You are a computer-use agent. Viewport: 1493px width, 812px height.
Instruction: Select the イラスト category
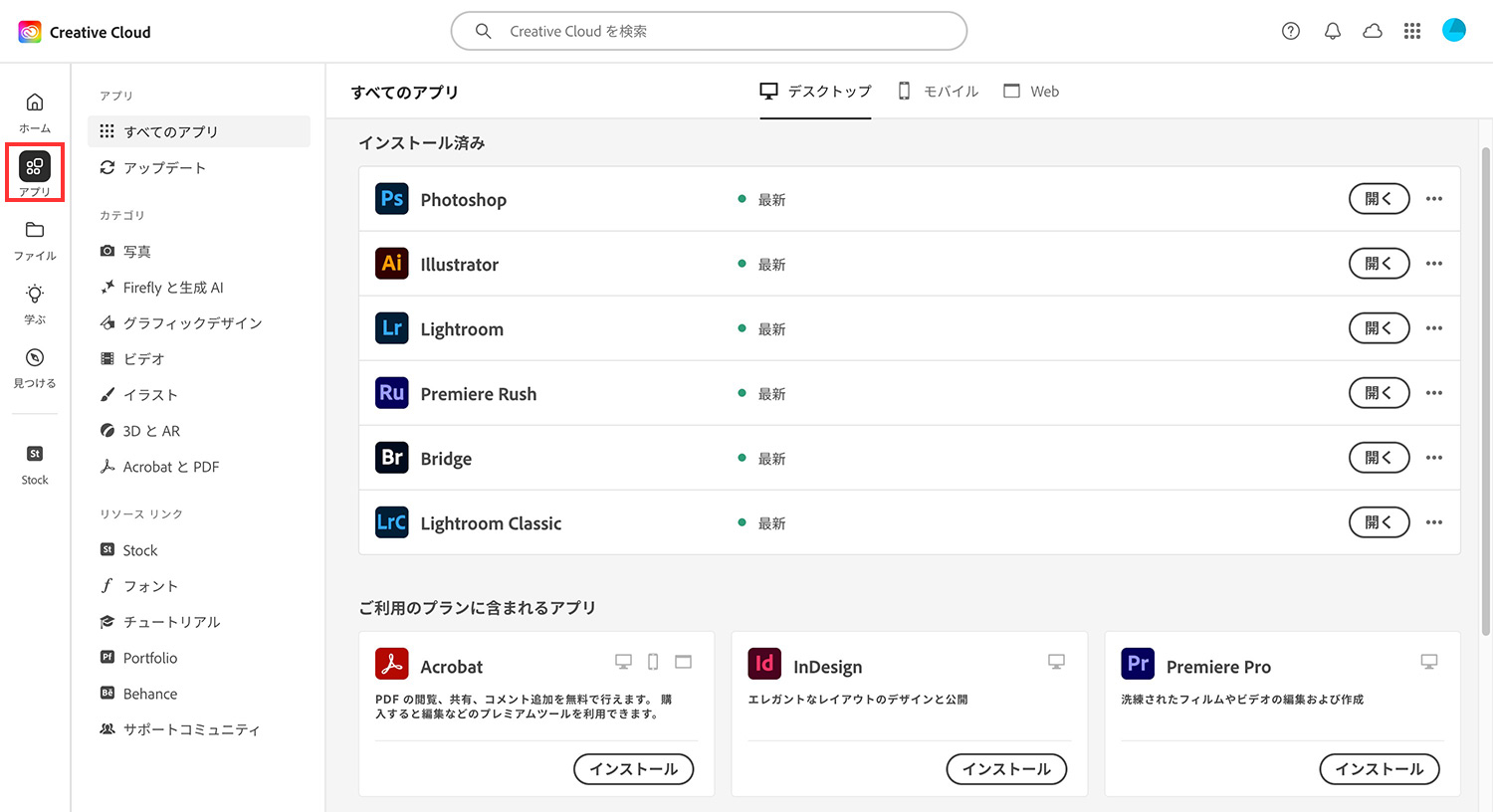[139, 395]
